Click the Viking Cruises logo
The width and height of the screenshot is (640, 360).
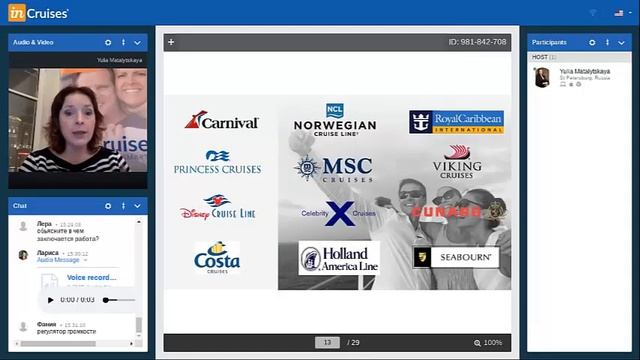(x=457, y=162)
